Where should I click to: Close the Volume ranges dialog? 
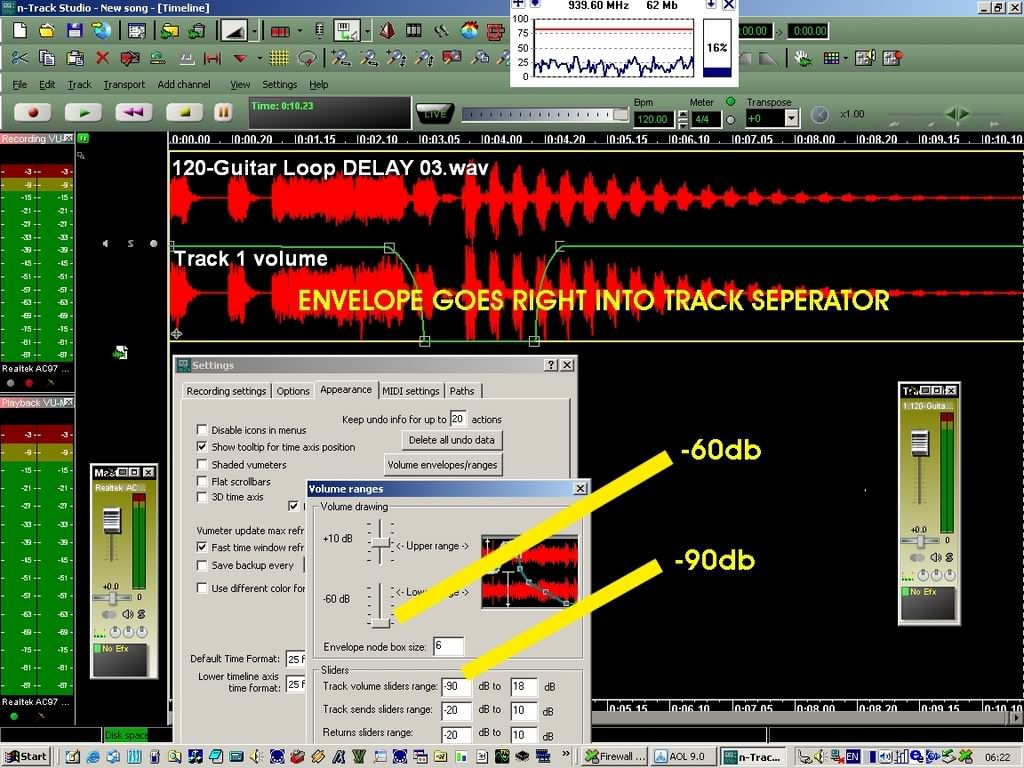[580, 488]
